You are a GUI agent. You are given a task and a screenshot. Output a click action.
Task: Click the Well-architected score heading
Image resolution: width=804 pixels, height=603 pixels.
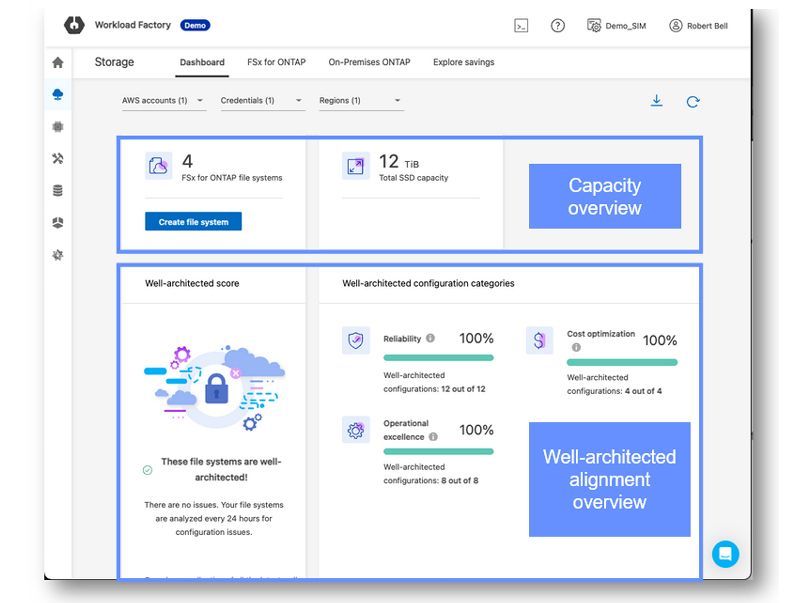pyautogui.click(x=192, y=283)
